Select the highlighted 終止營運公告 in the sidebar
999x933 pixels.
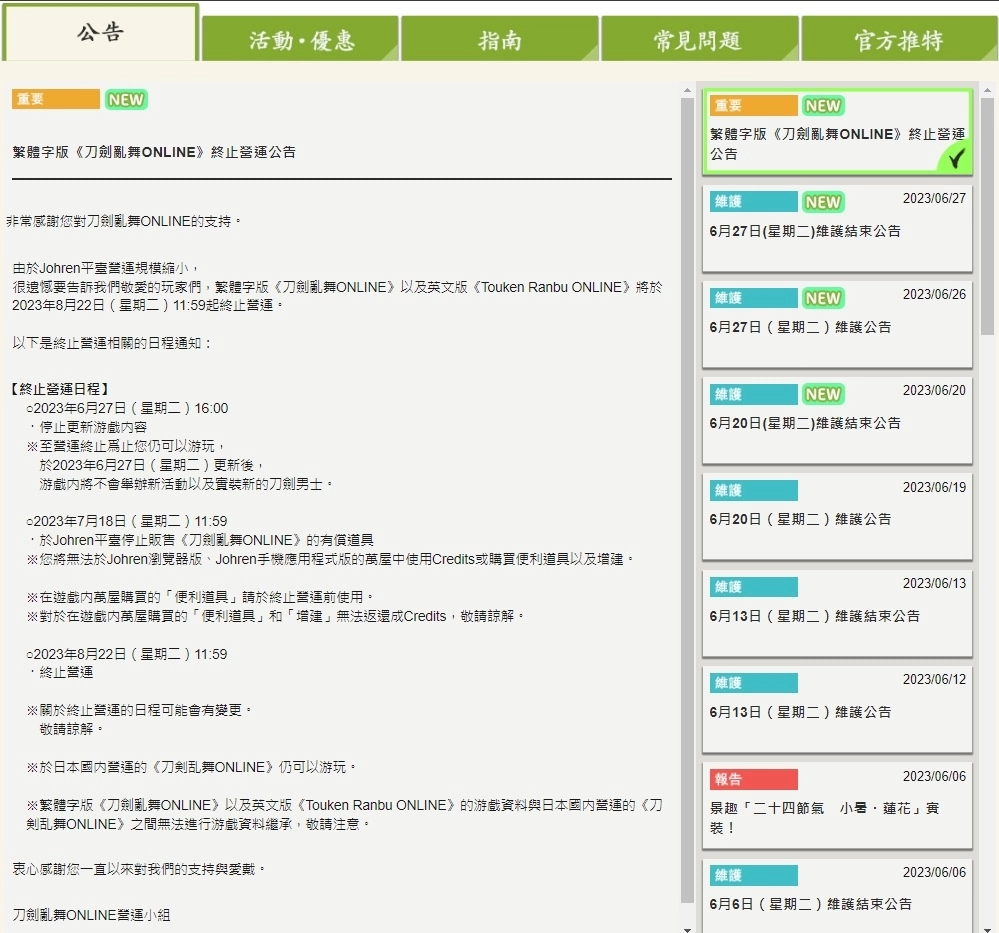(836, 132)
